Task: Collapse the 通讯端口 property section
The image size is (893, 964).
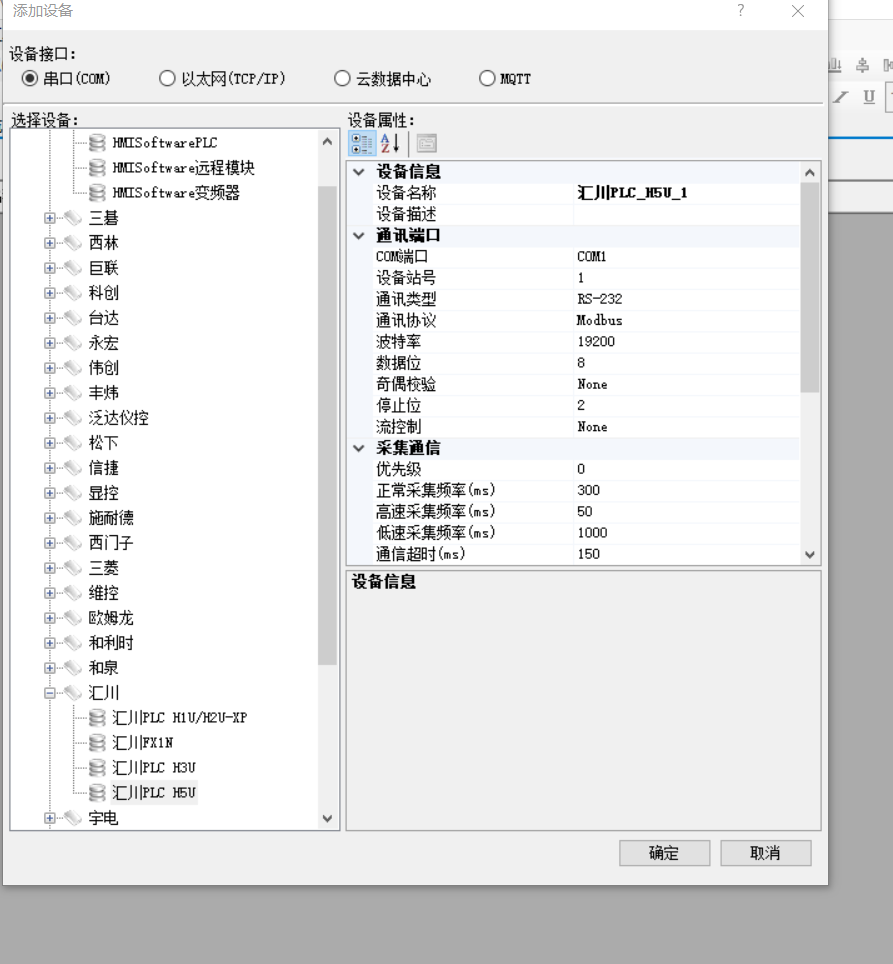Action: pos(359,236)
